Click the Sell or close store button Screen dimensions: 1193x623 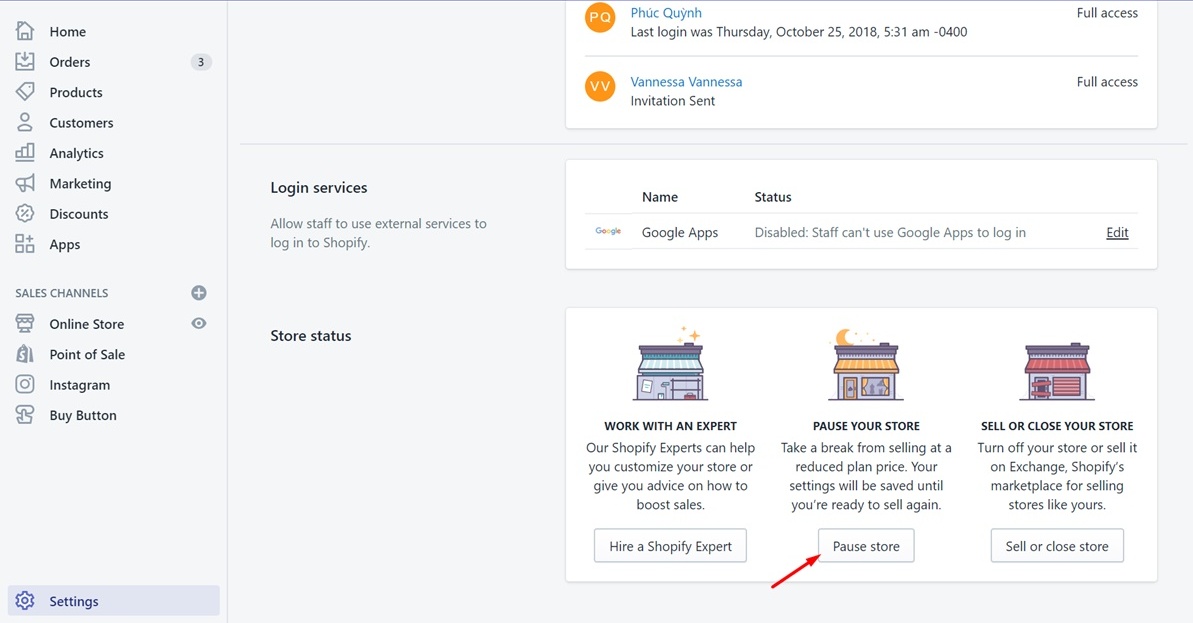(x=1057, y=546)
